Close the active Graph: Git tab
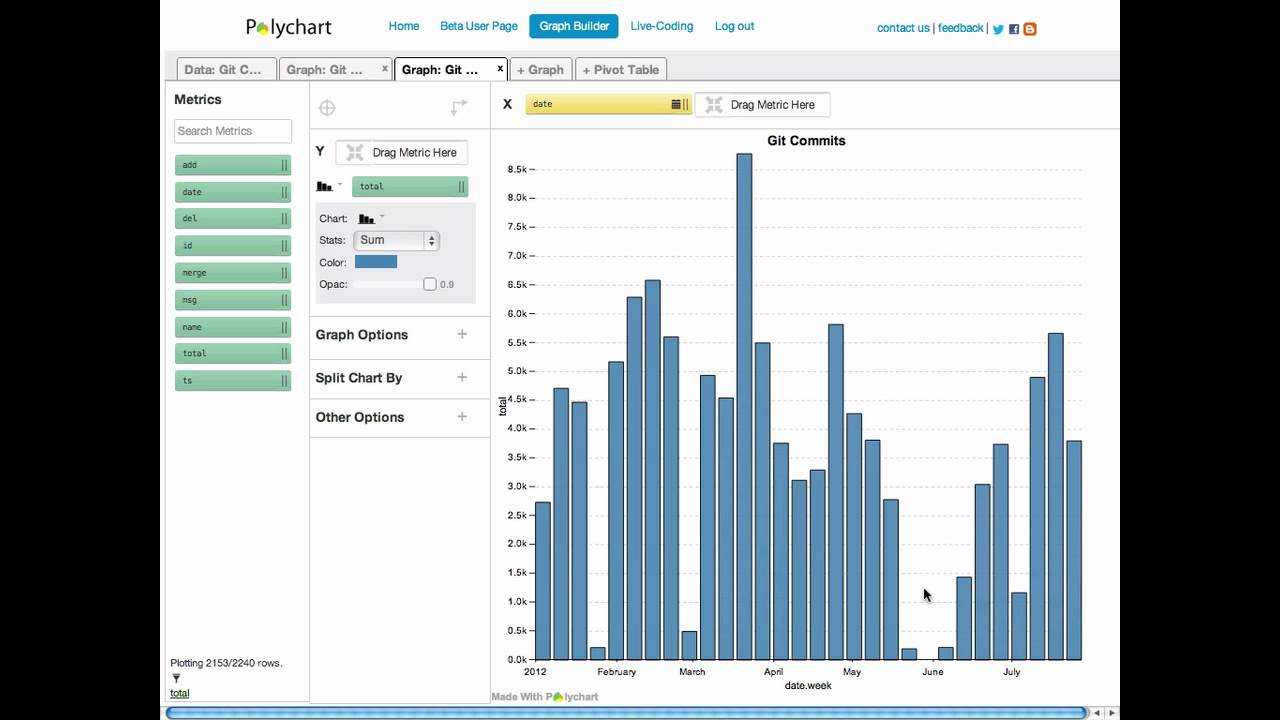 point(500,69)
